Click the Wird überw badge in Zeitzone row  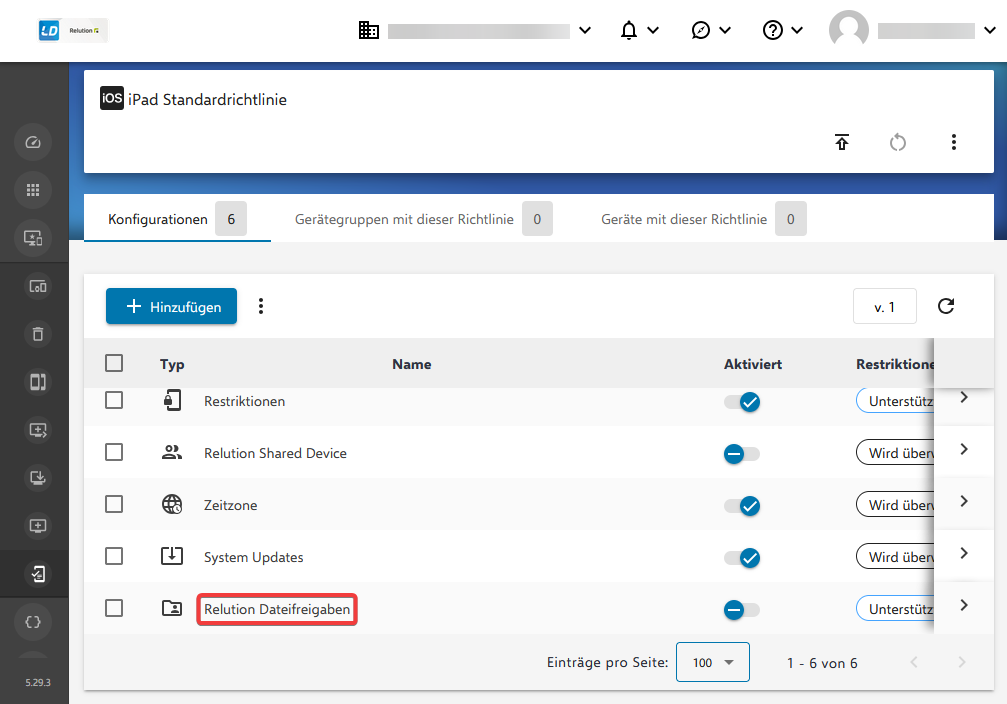pyautogui.click(x=895, y=505)
